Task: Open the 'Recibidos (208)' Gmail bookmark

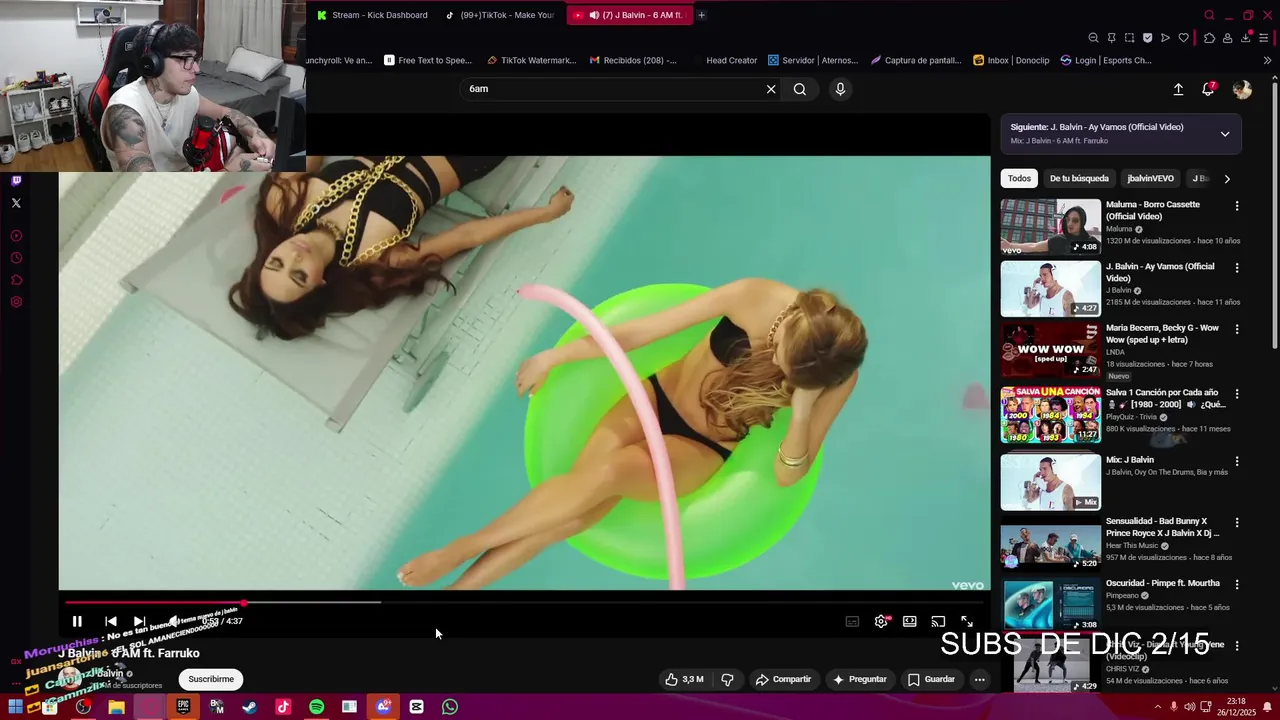Action: [x=633, y=60]
